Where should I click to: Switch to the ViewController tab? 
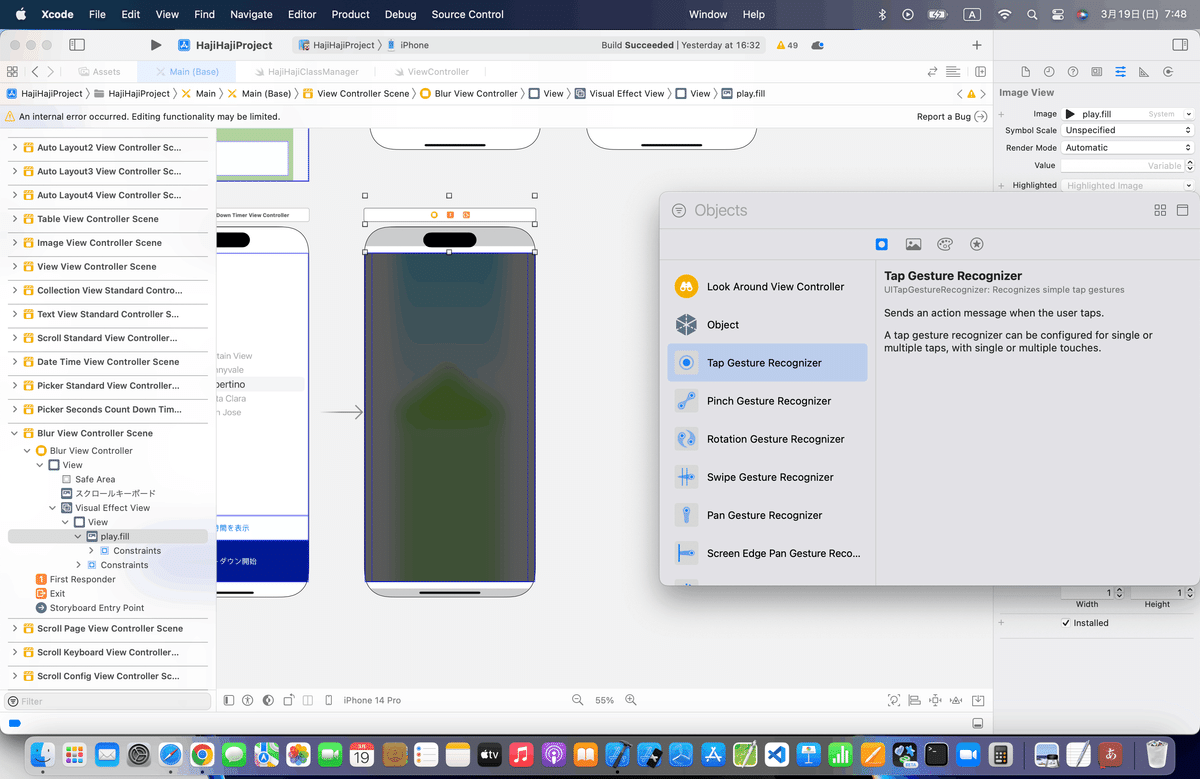point(430,72)
